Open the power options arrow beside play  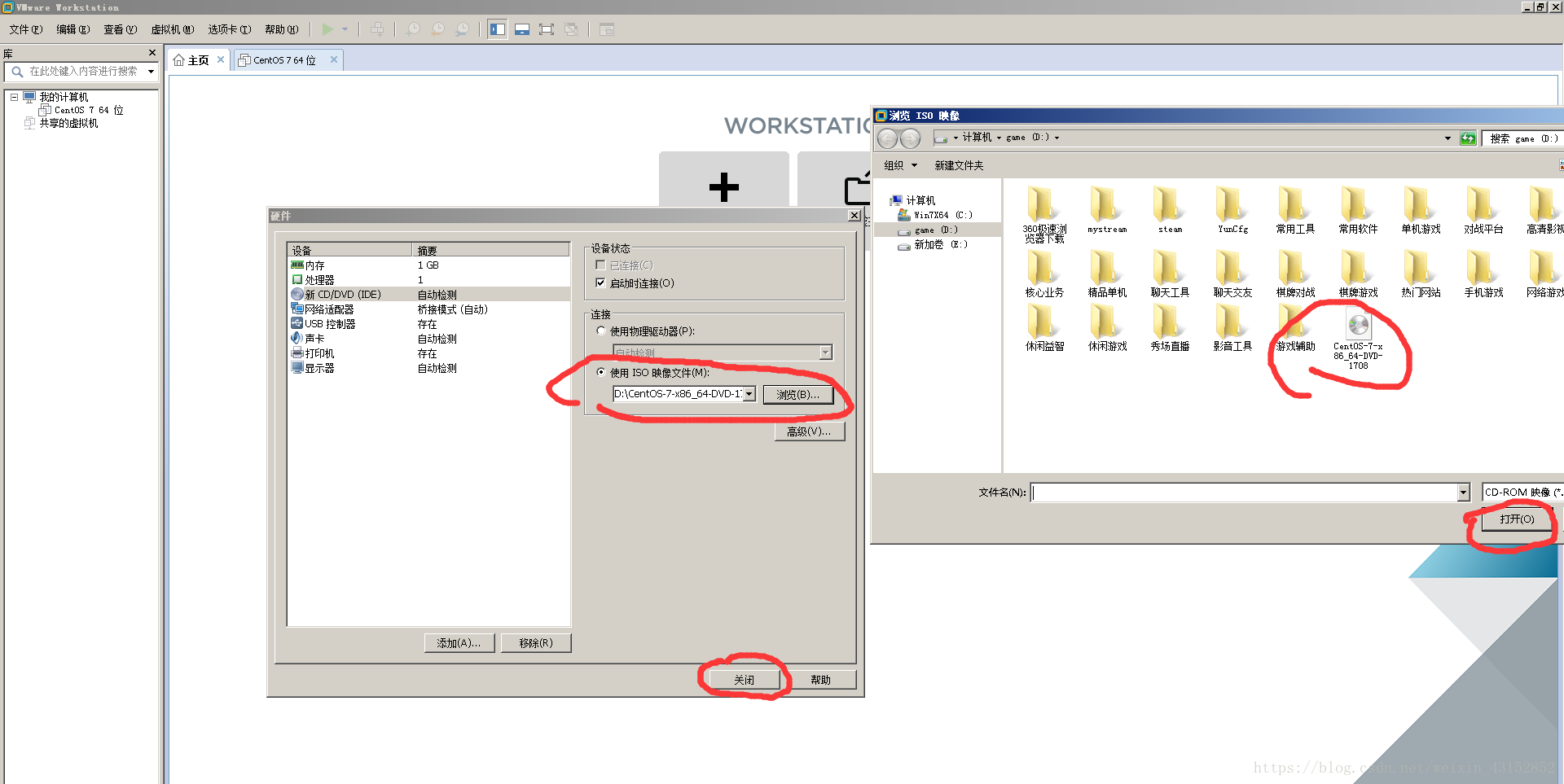[x=345, y=29]
